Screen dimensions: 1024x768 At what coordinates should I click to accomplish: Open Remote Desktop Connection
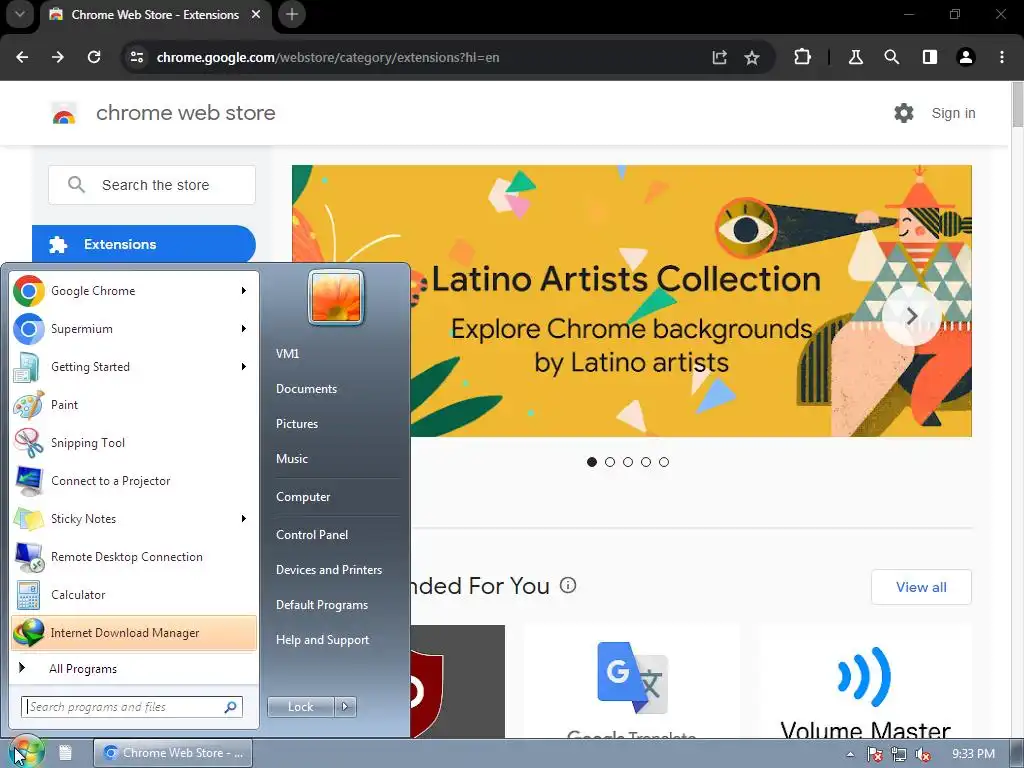[x=134, y=557]
